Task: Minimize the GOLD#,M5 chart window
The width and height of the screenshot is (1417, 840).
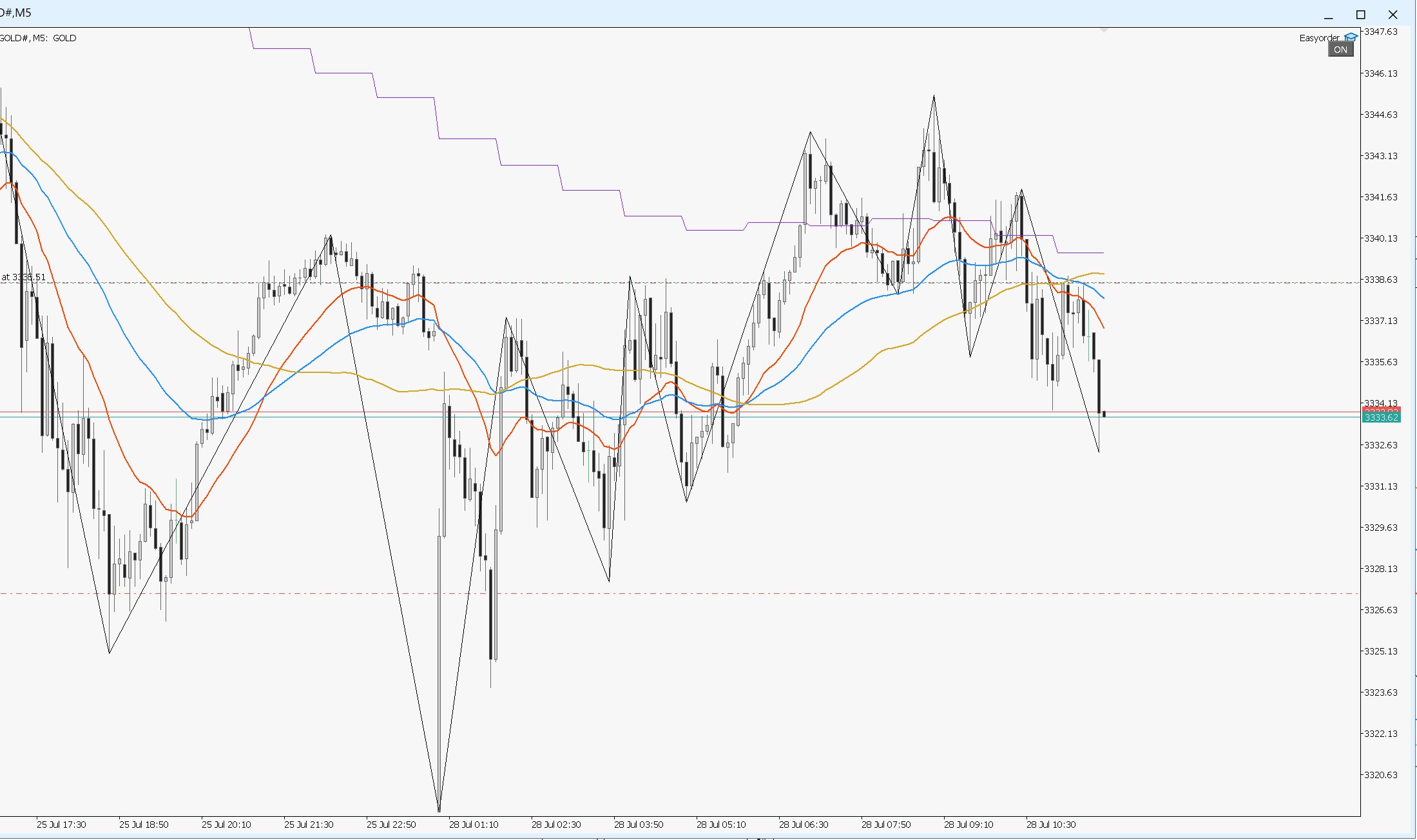Action: tap(1328, 14)
